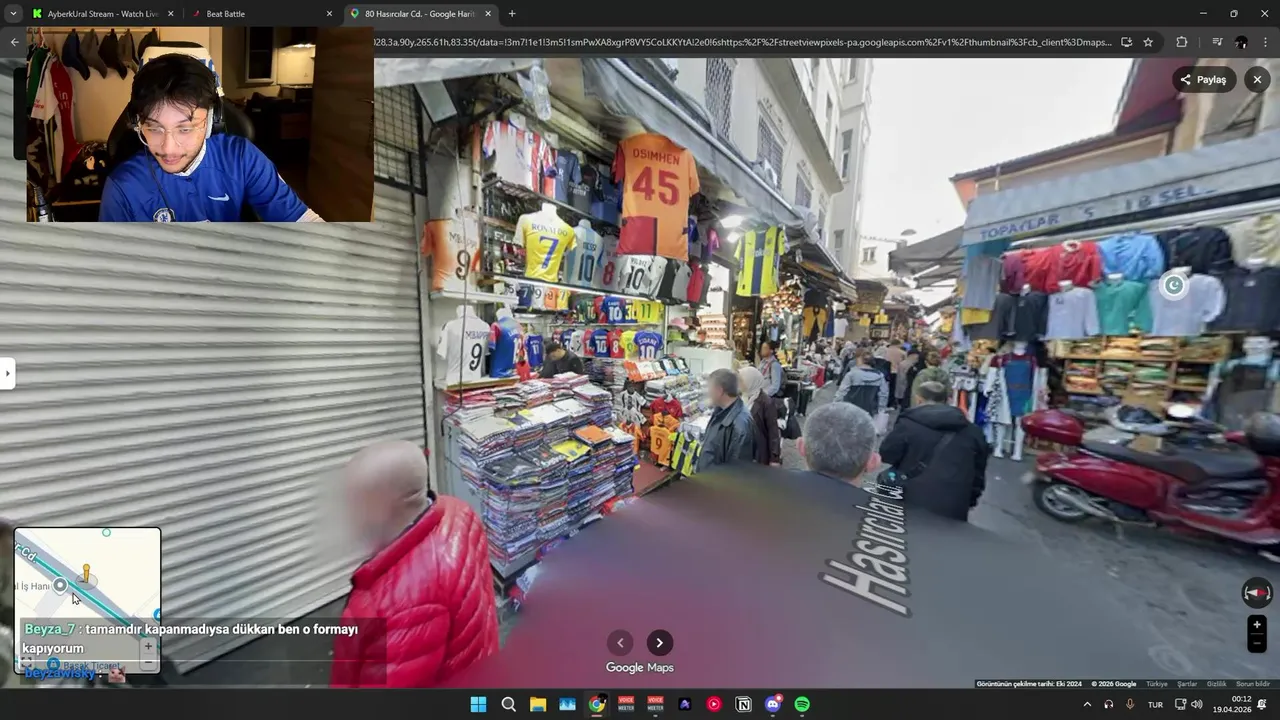Zoom out the minimap with minus
This screenshot has width=1280, height=720.
tap(148, 662)
